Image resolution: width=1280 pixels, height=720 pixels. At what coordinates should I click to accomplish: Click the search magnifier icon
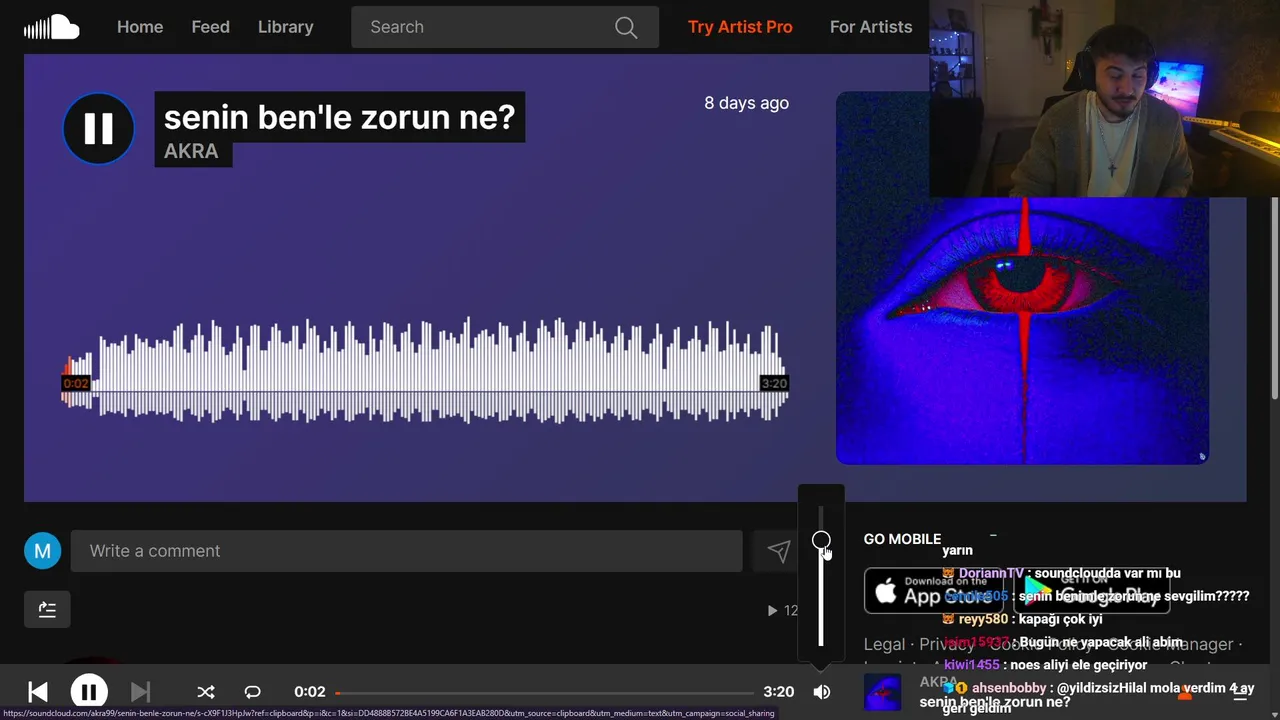click(x=626, y=27)
